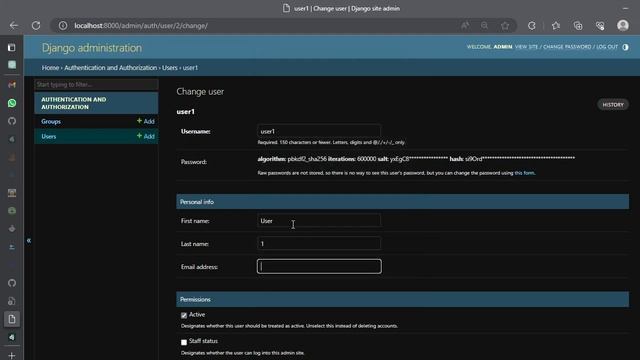This screenshot has width=640, height=360.
Task: Click the password hash algorithm text
Action: tap(416, 159)
